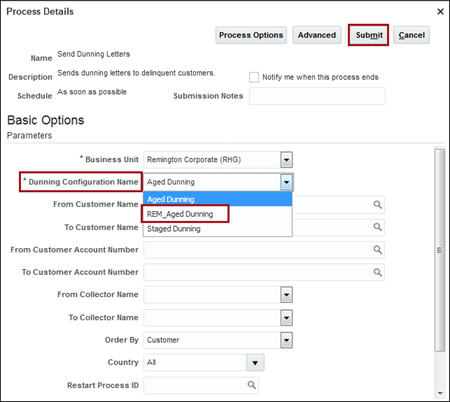Enable Notify me when this process ends
Viewport: 450px width, 402px height.
click(254, 77)
